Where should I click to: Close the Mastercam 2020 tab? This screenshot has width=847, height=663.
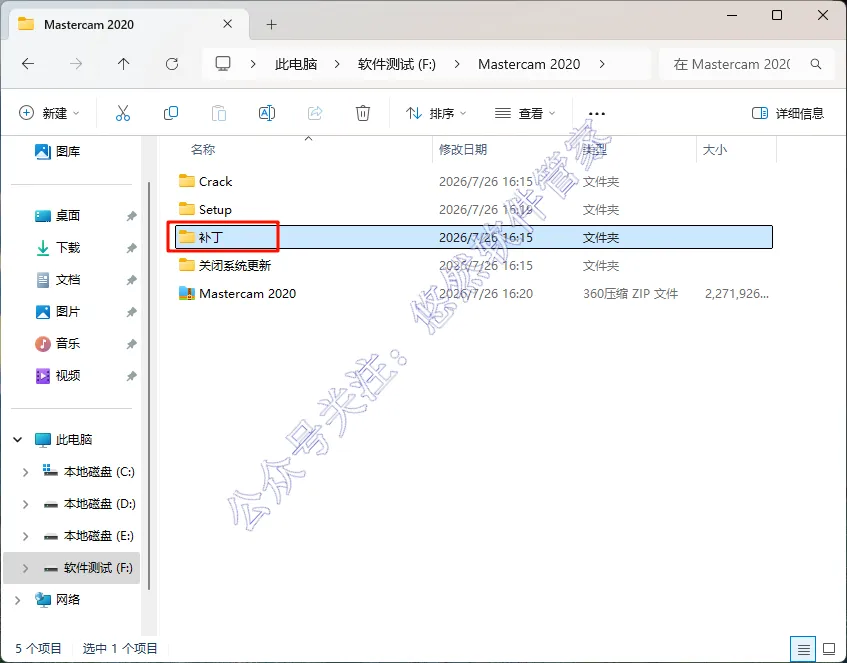tap(227, 24)
